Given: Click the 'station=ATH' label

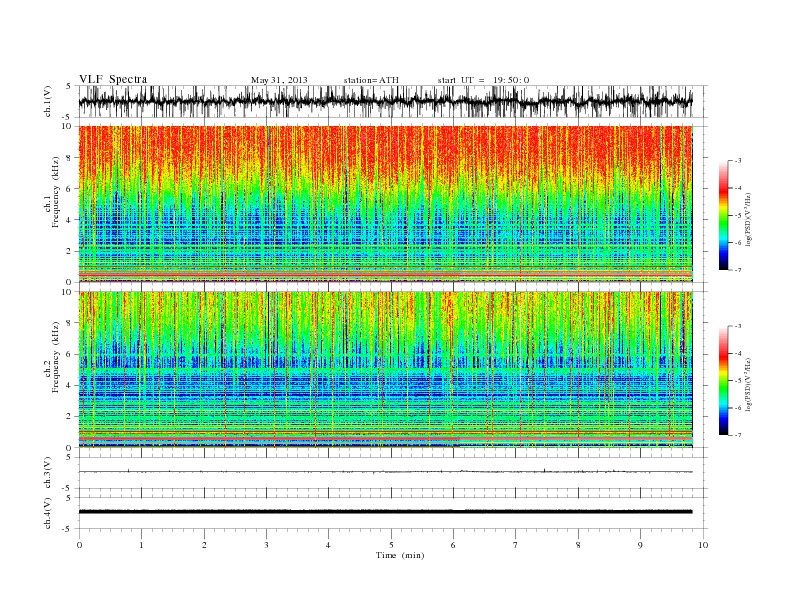Looking at the screenshot, I should [x=371, y=80].
